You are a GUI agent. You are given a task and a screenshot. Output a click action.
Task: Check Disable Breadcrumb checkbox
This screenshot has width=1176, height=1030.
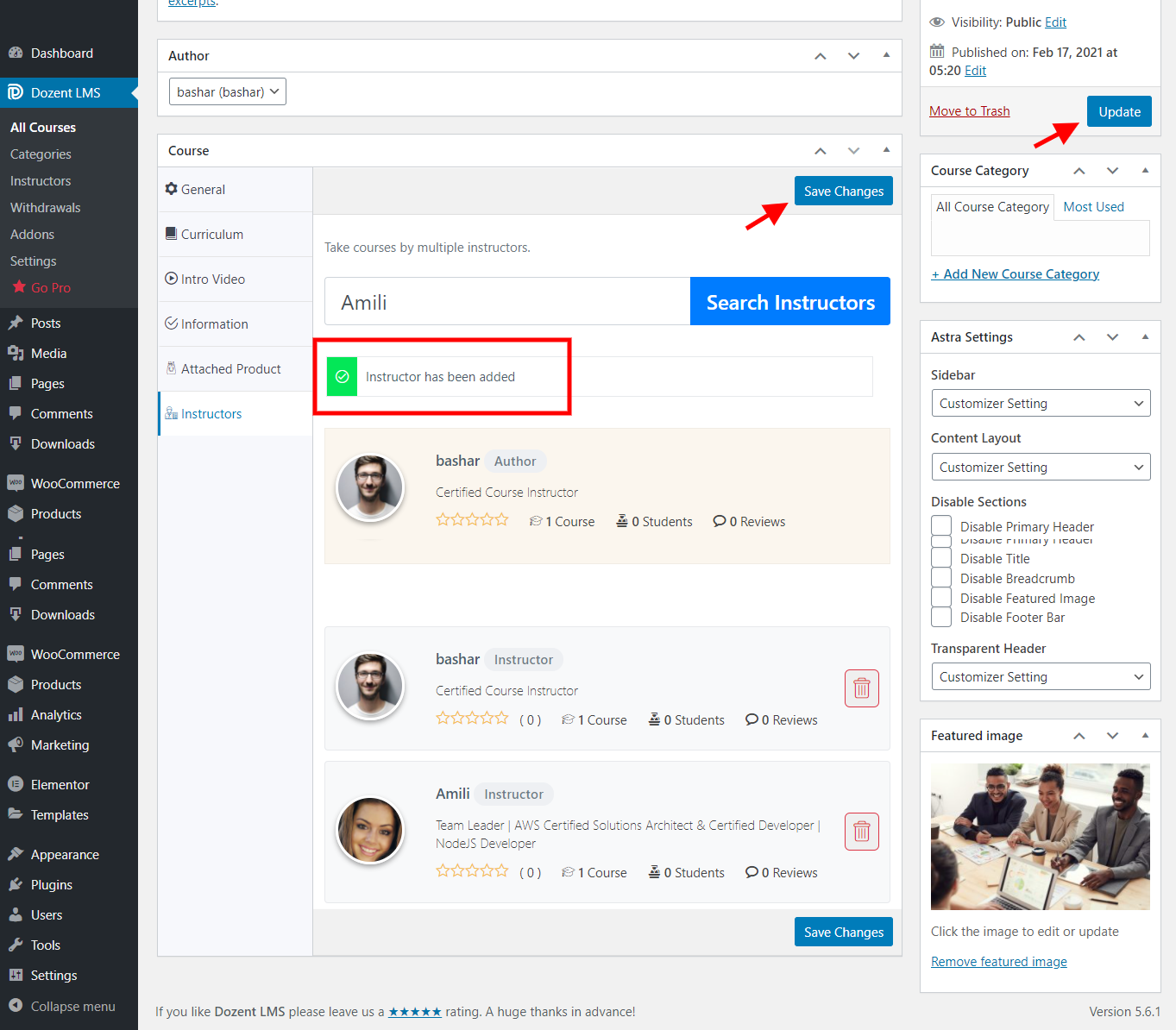pyautogui.click(x=941, y=578)
